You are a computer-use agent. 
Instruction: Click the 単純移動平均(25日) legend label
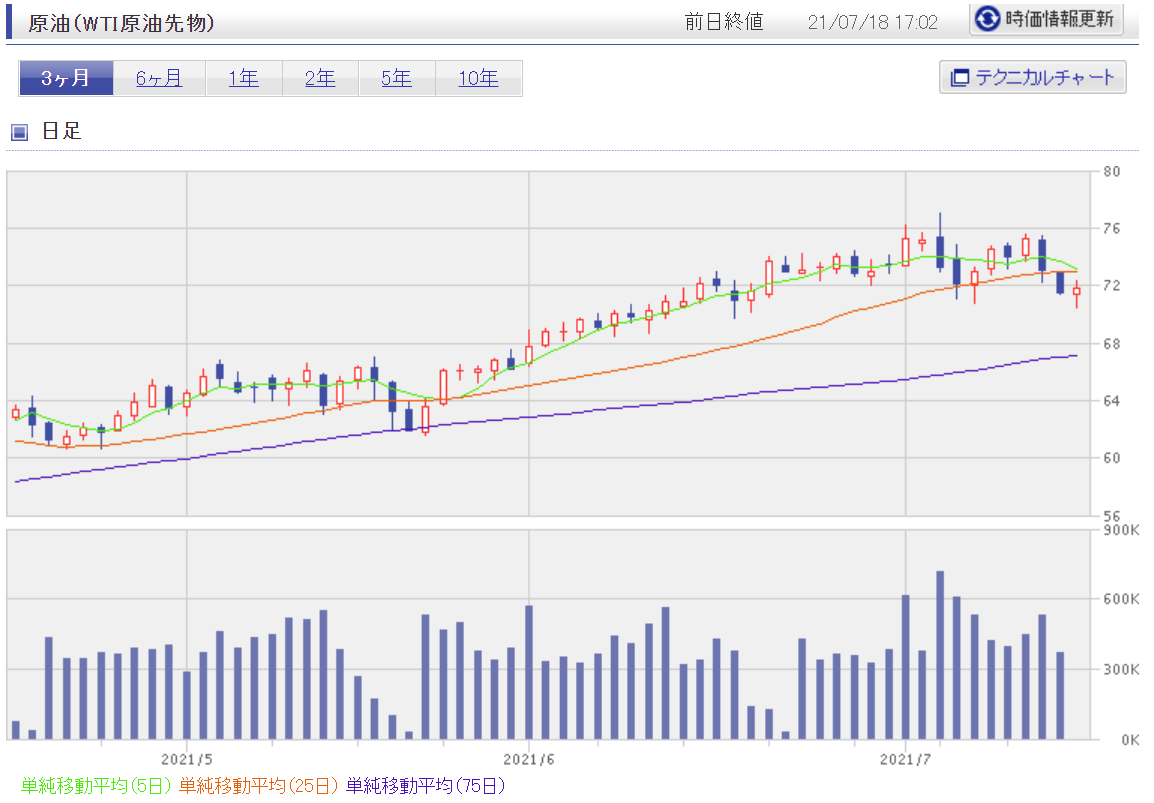click(x=258, y=785)
